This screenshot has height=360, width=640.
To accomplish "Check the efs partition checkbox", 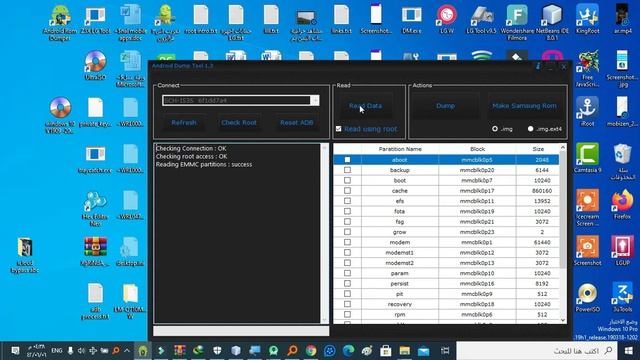I will coord(347,201).
